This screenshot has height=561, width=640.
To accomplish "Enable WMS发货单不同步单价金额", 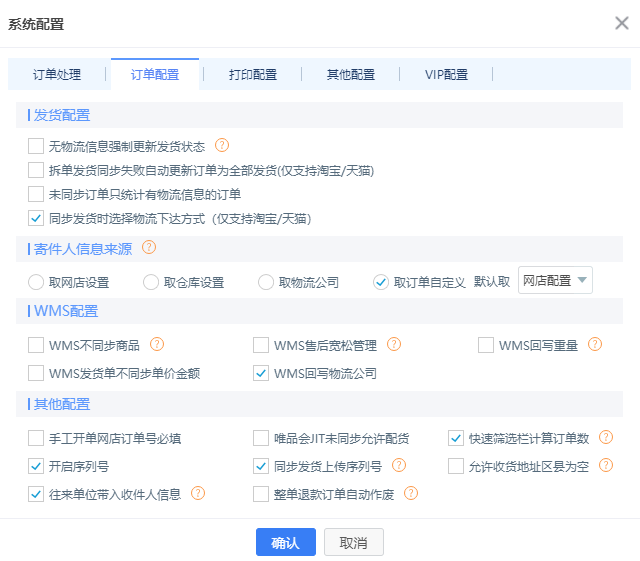I will tap(36, 373).
